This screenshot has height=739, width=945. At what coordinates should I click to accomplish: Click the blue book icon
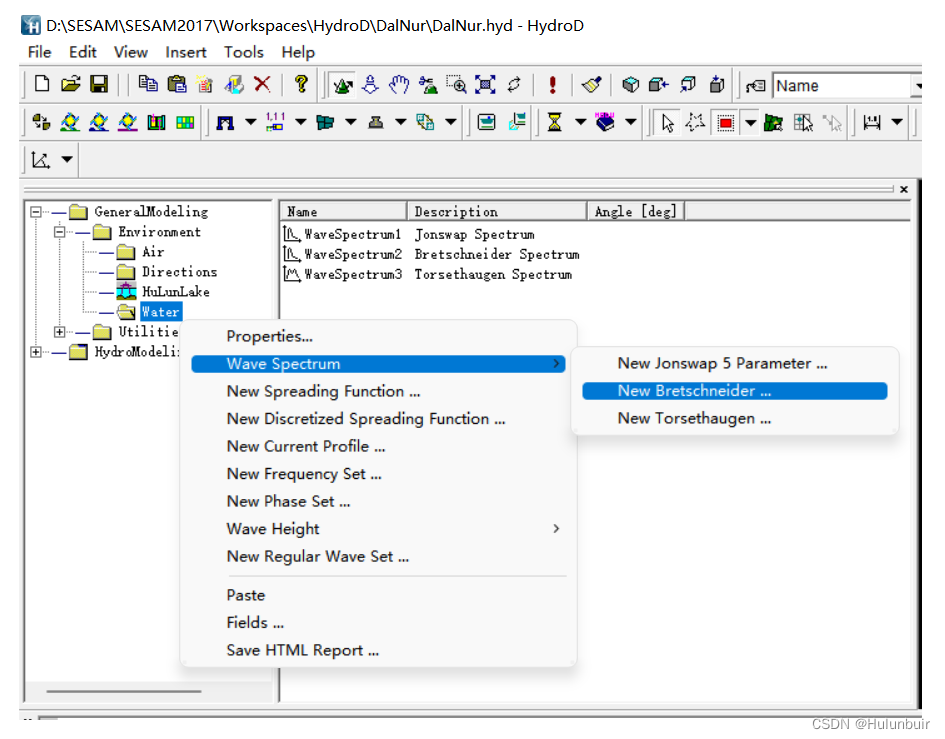tap(605, 122)
